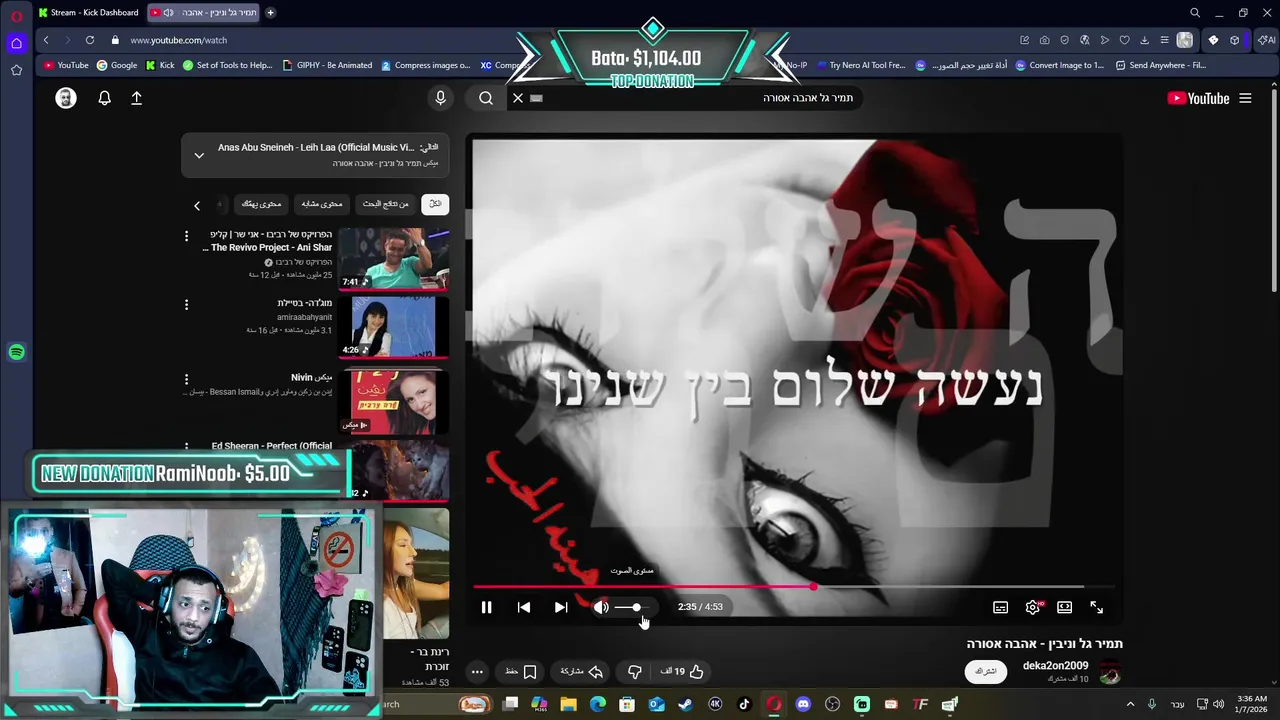Viewport: 1280px width, 720px height.
Task: Go back in browser
Action: [46, 40]
